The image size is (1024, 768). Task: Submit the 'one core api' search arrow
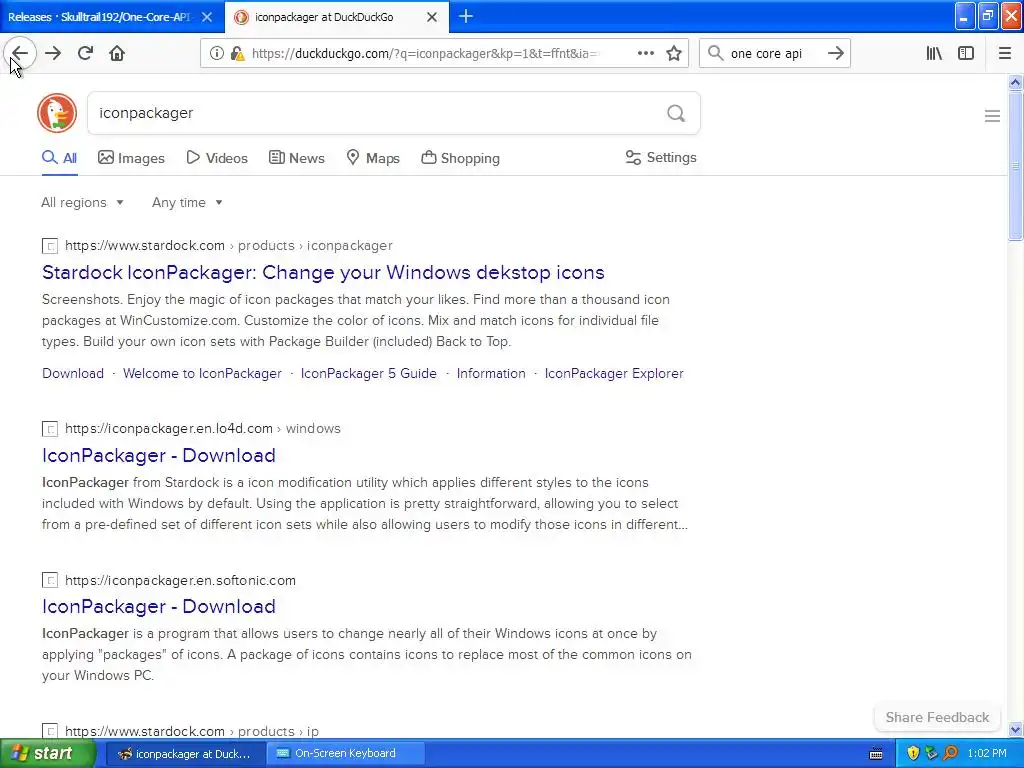tap(836, 54)
